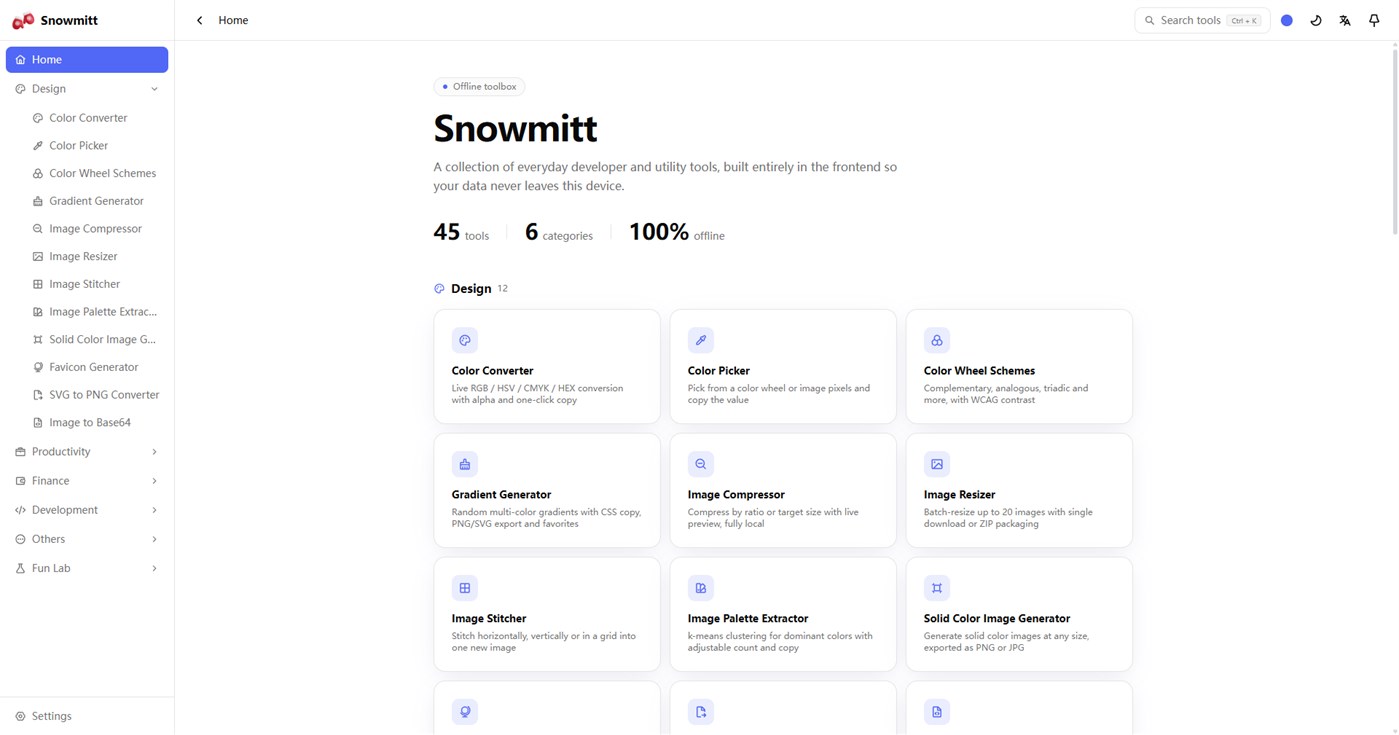Open Image Palette Extractor in sidebar
This screenshot has height=735, width=1399.
coord(95,312)
